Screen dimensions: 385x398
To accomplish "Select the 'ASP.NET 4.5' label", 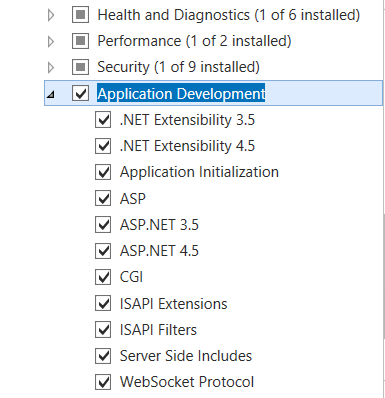I will pos(159,251).
